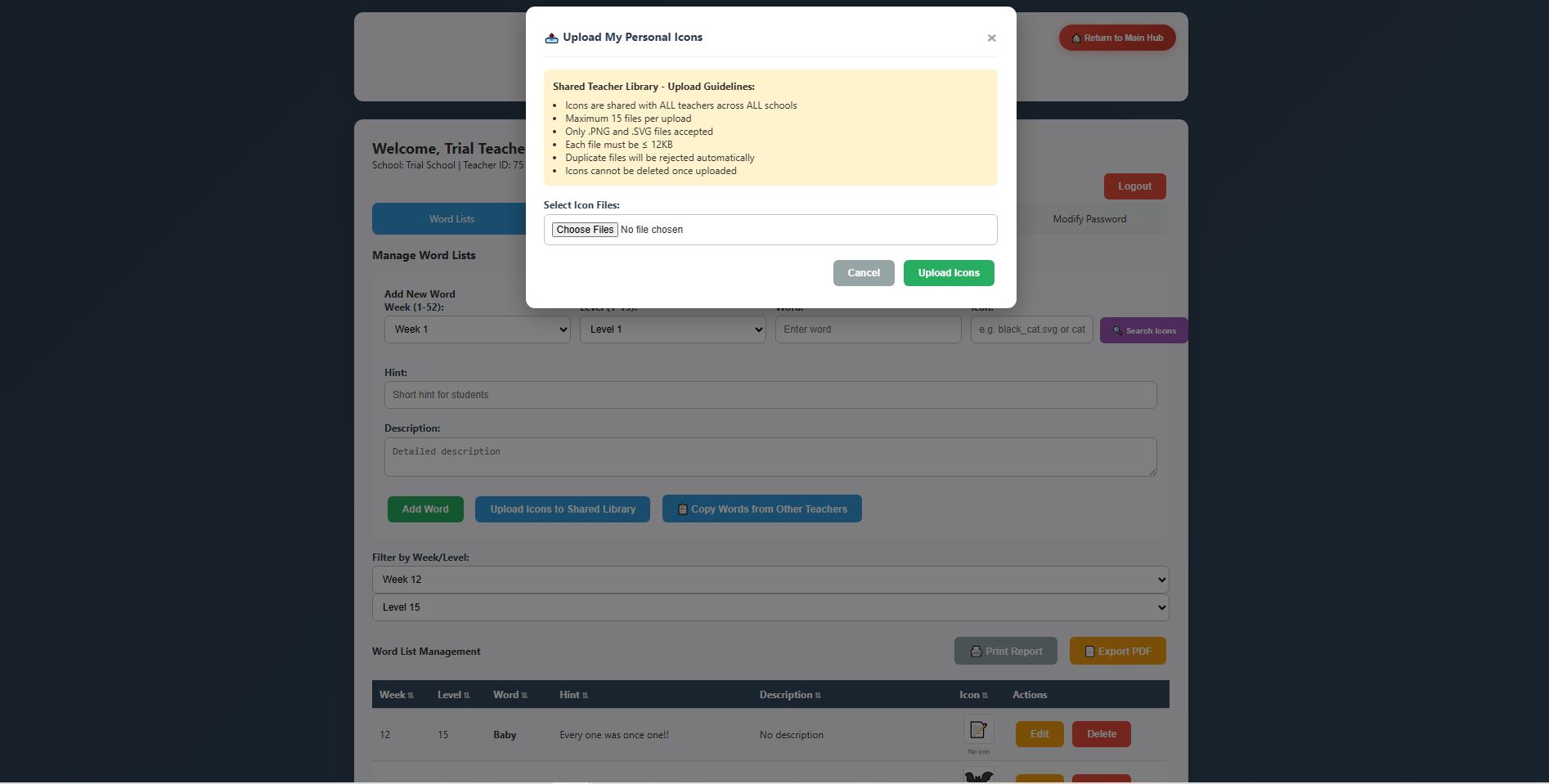Viewport: 1549px width, 784px height.
Task: Close the Upload My Personal Icons dialog
Action: 991,38
